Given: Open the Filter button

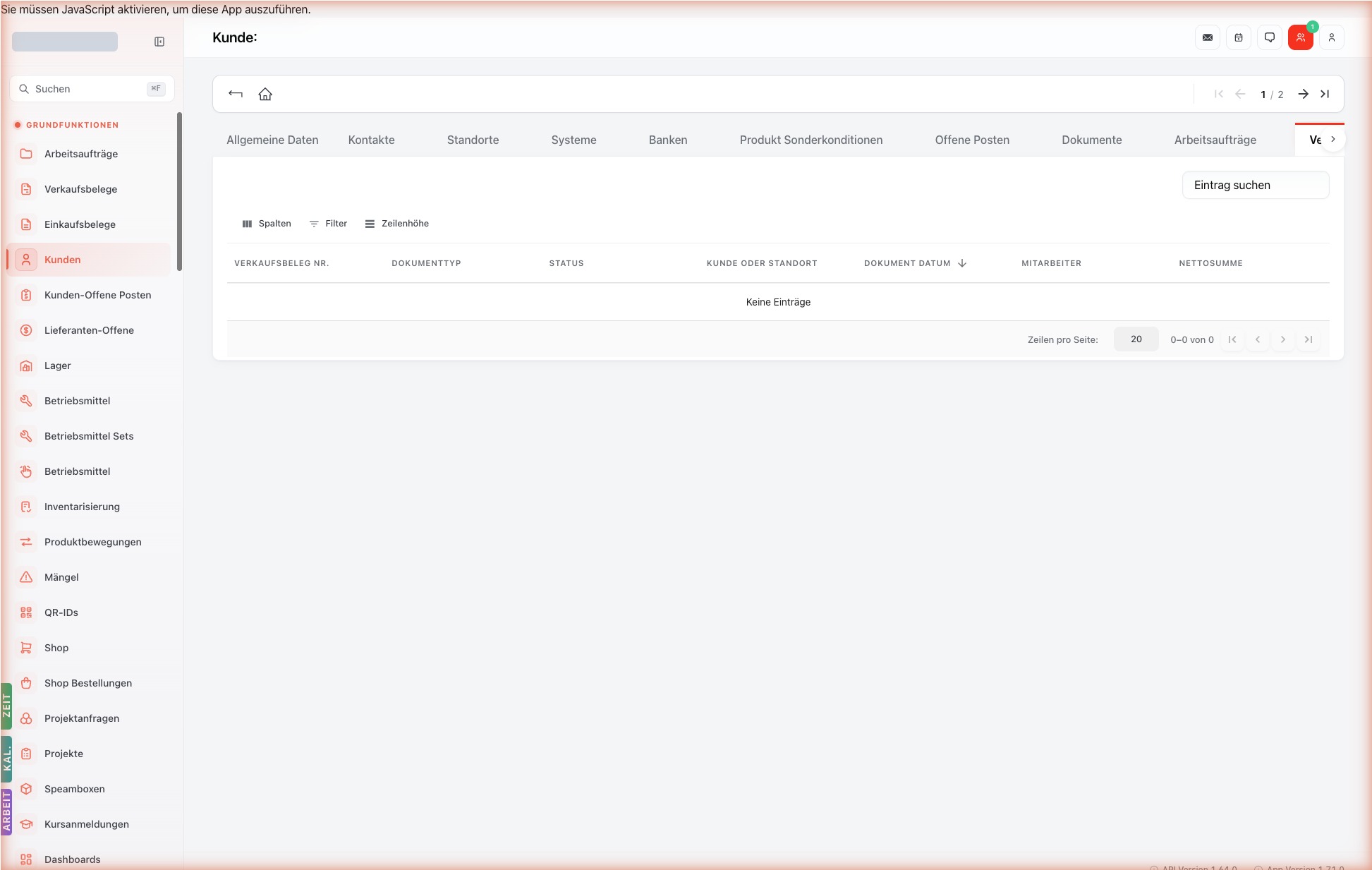Looking at the screenshot, I should 329,224.
